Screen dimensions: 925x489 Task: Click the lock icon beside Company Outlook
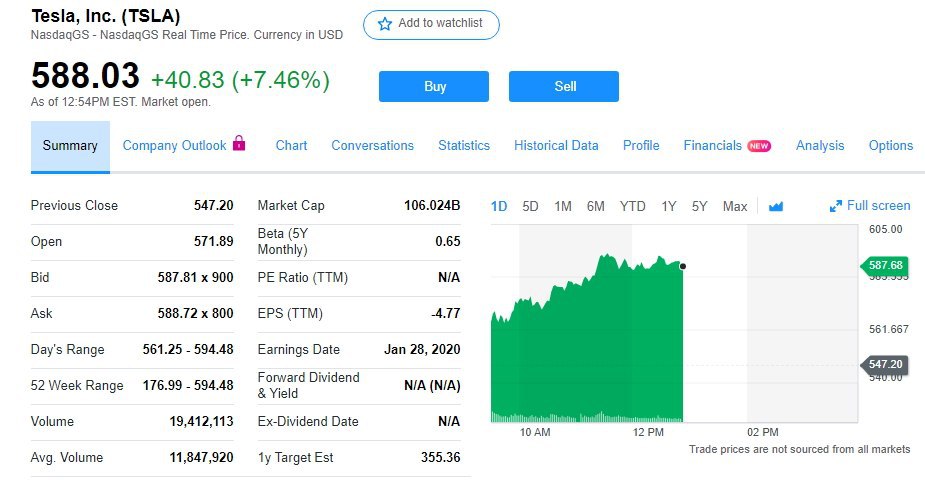(x=239, y=143)
